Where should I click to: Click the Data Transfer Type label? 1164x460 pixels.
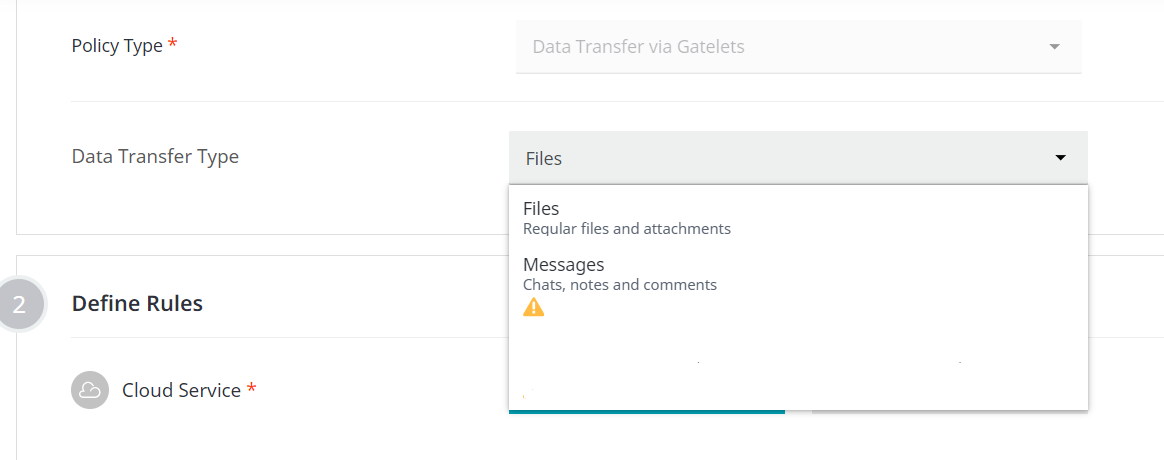[155, 156]
